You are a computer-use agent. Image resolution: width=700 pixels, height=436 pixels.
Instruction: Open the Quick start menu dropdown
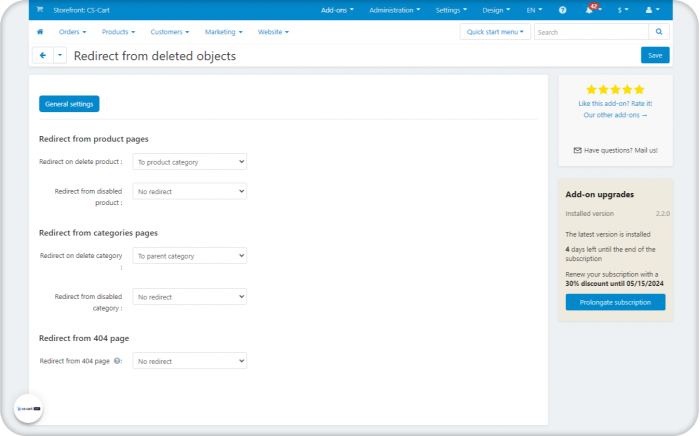(495, 32)
